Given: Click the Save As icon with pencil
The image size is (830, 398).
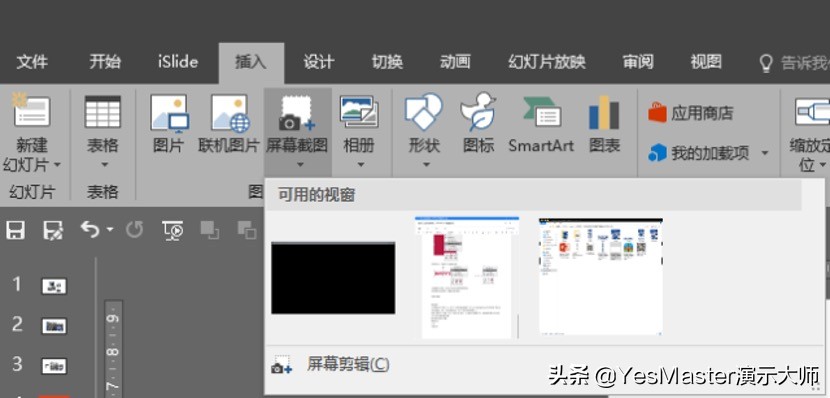Looking at the screenshot, I should 53,230.
